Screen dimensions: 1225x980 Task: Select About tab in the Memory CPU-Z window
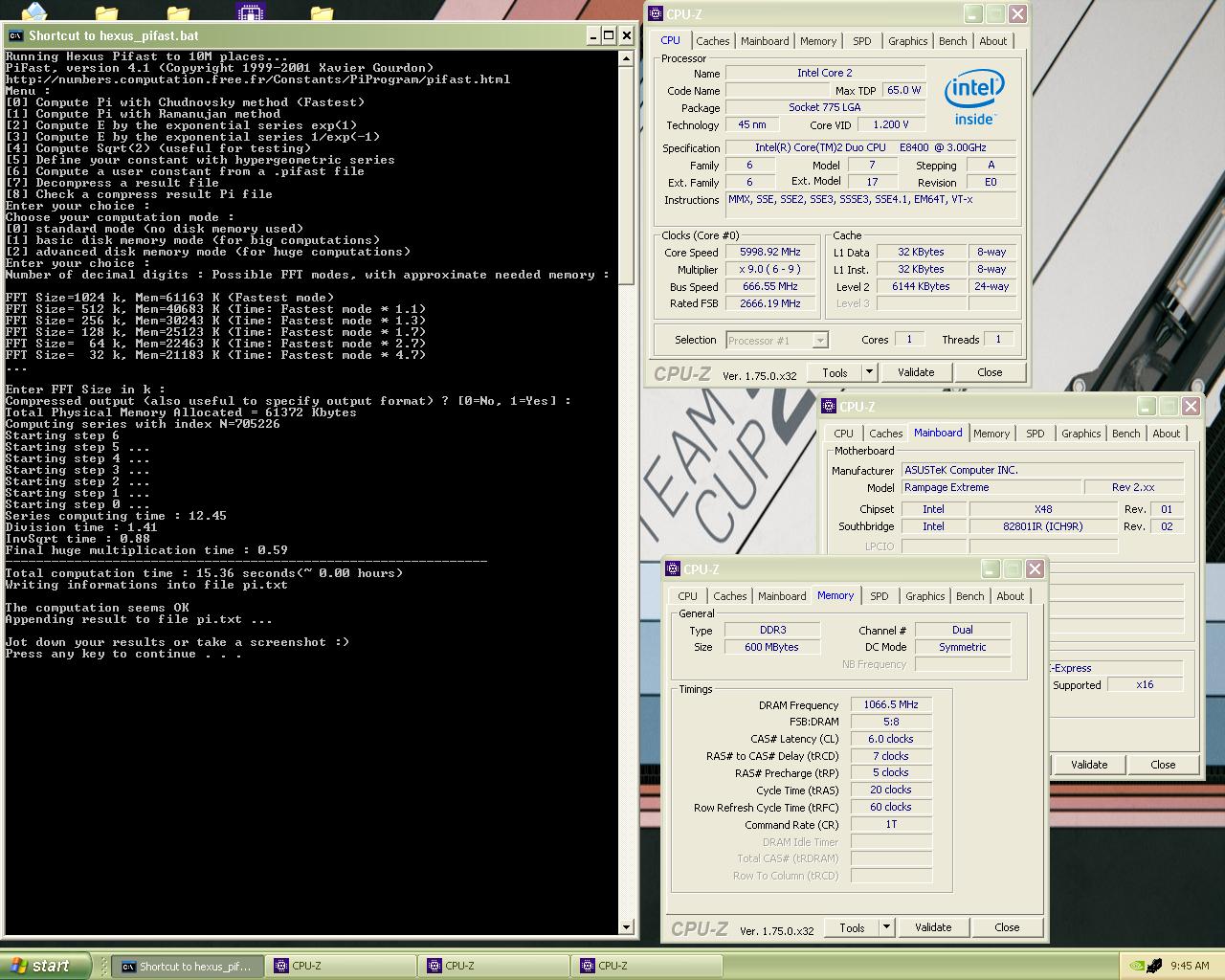(1011, 596)
